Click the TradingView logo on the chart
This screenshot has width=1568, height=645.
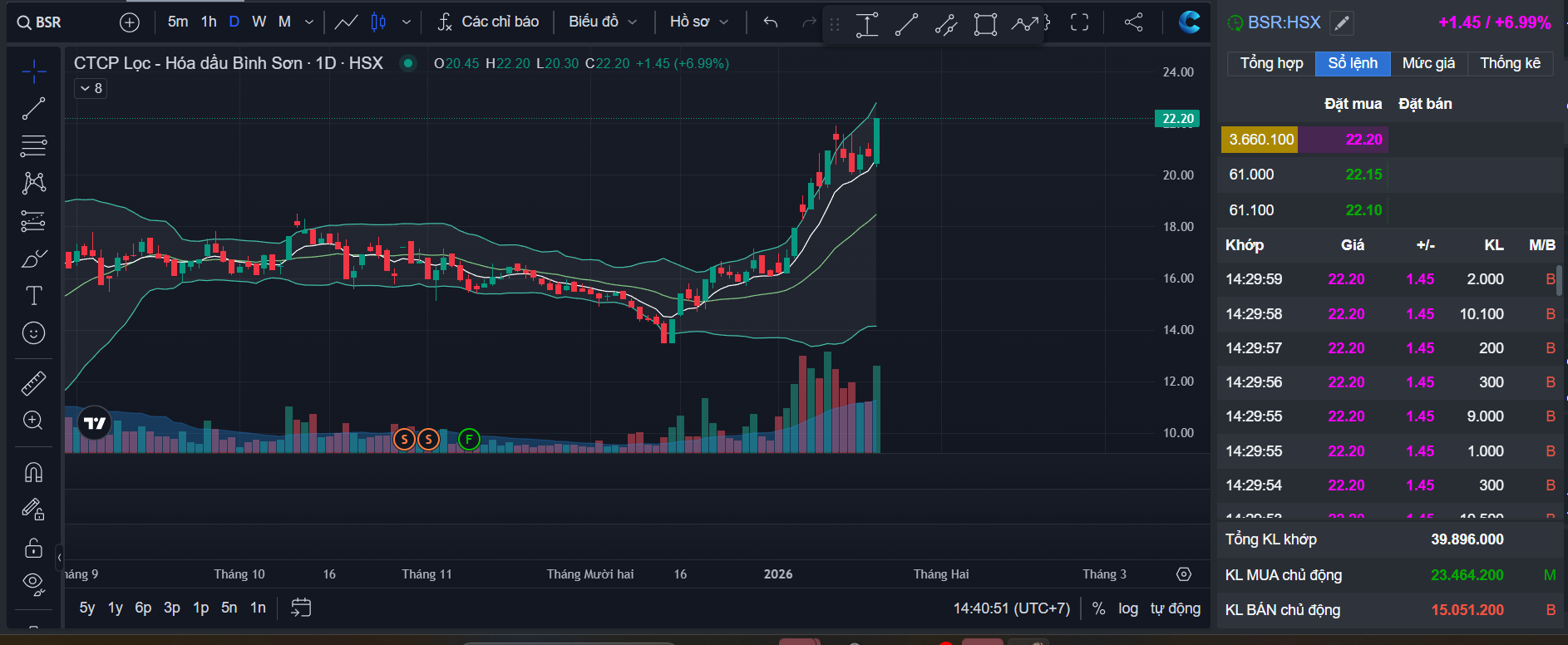[x=95, y=423]
